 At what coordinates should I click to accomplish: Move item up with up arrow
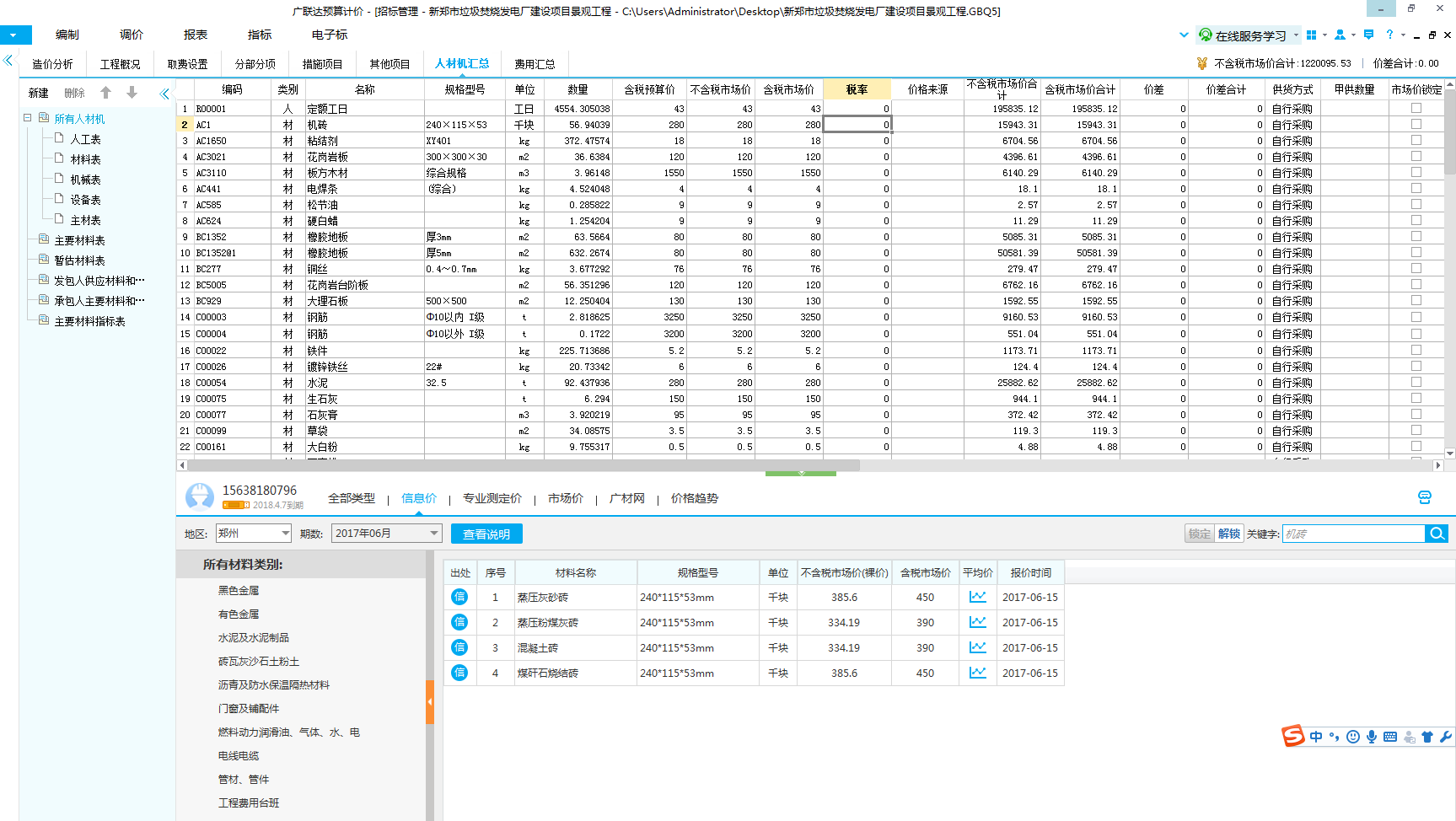click(105, 93)
